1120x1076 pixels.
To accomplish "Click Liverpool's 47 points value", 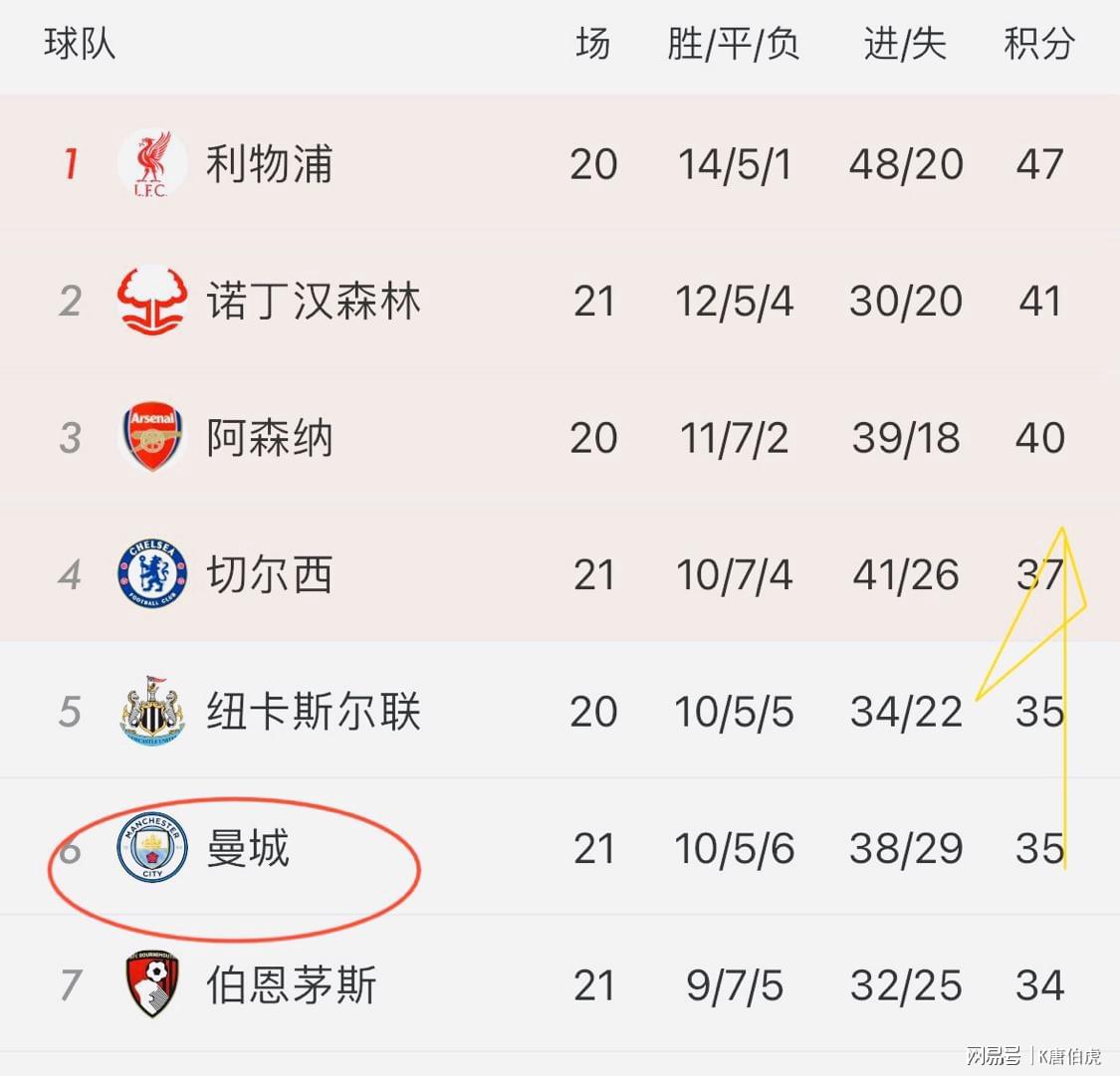I will point(1040,164).
